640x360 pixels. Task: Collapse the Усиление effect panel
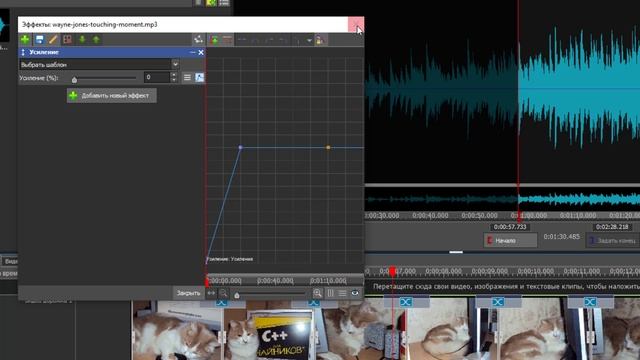pyautogui.click(x=193, y=52)
